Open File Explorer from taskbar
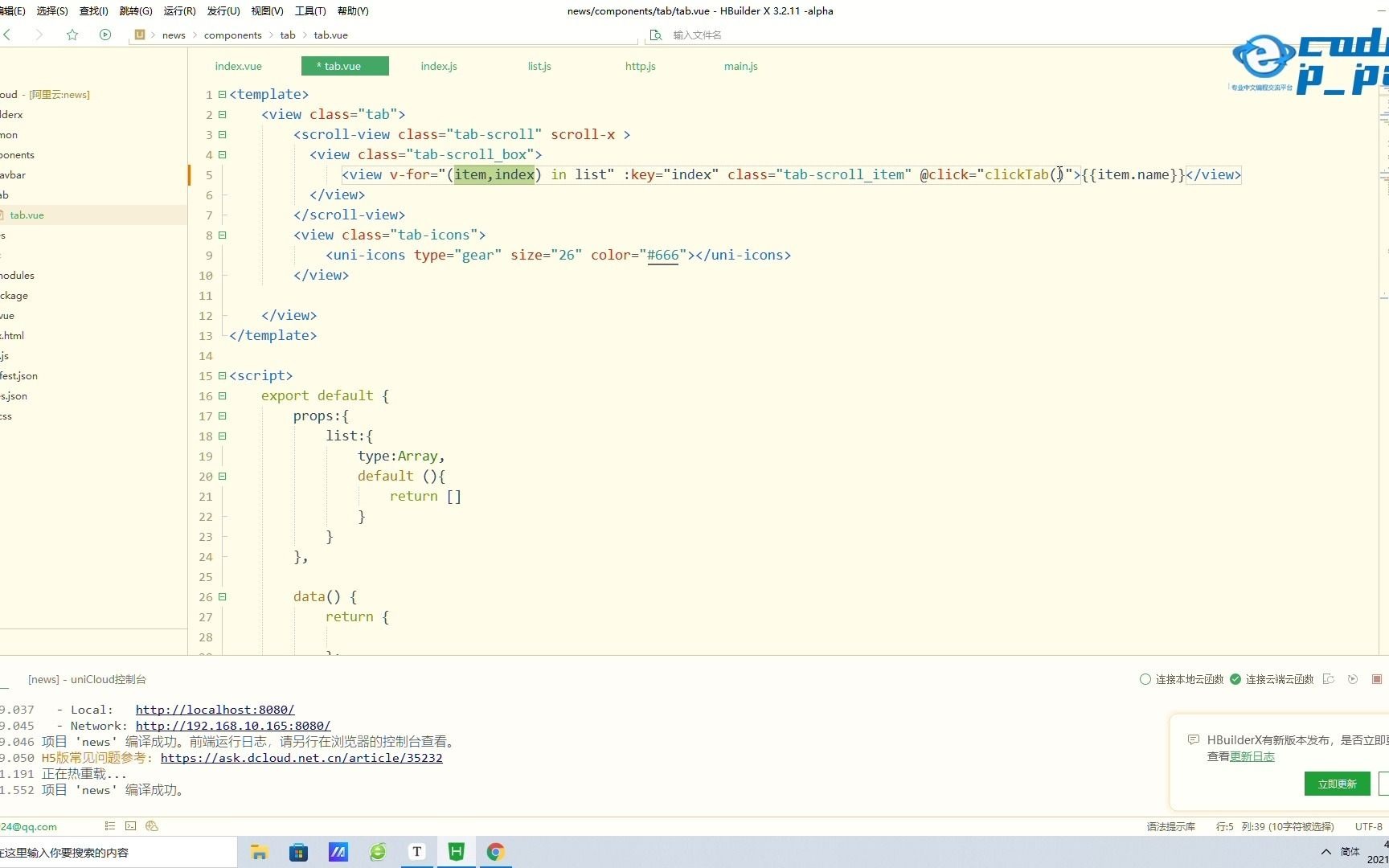This screenshot has height=868, width=1389. 260,852
